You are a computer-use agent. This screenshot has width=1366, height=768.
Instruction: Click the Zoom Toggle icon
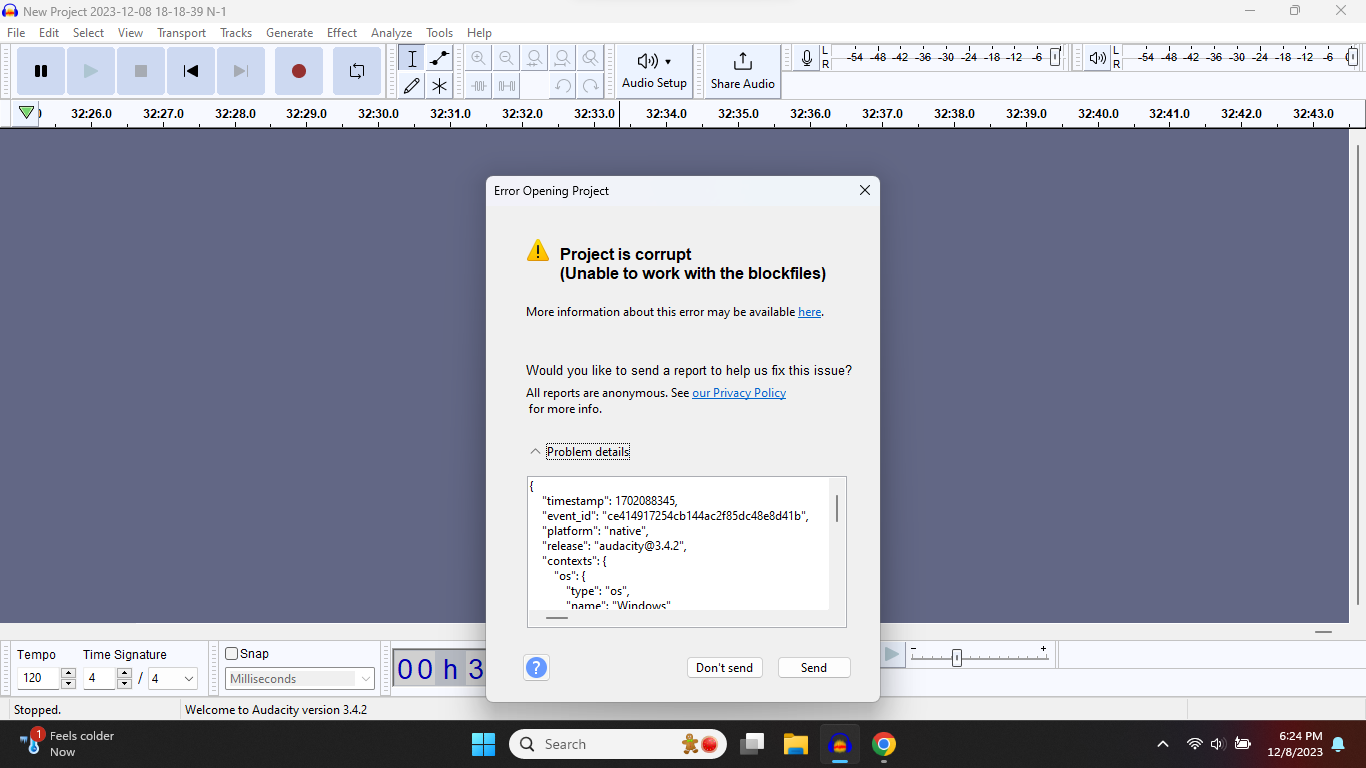tap(591, 59)
